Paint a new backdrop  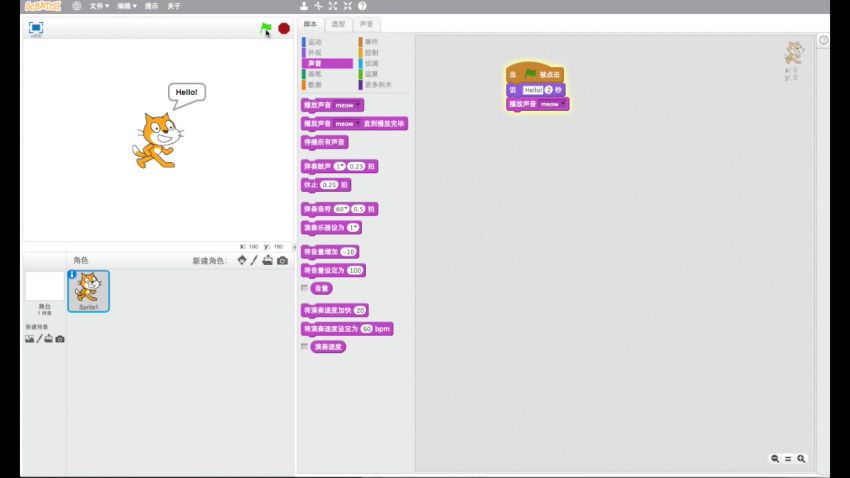click(39, 339)
